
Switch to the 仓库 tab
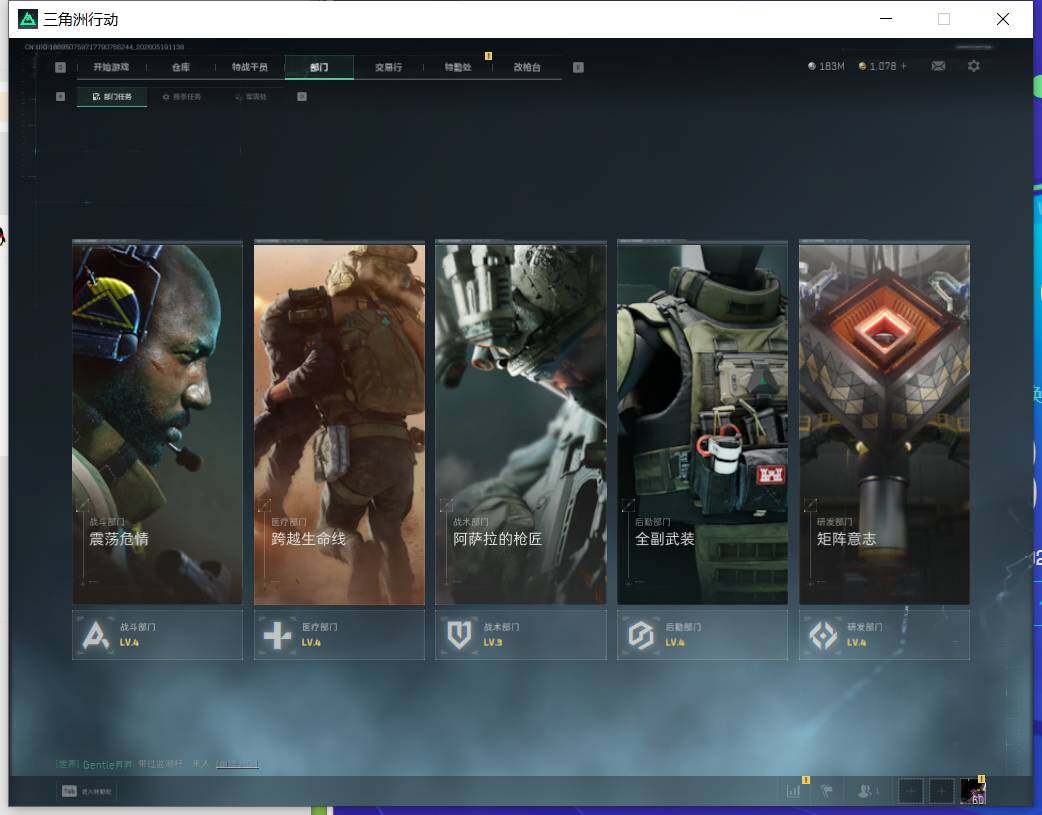[181, 67]
